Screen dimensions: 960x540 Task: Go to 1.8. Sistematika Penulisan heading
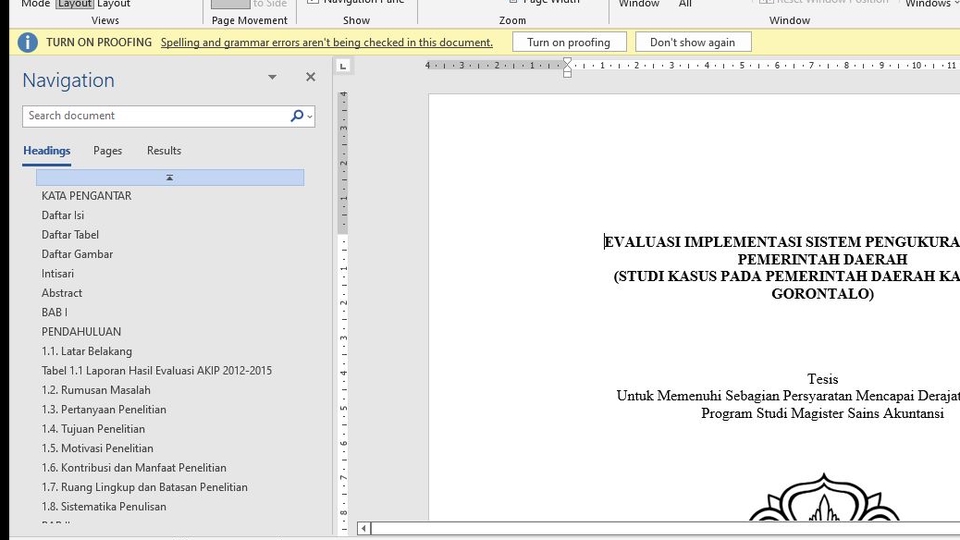104,507
